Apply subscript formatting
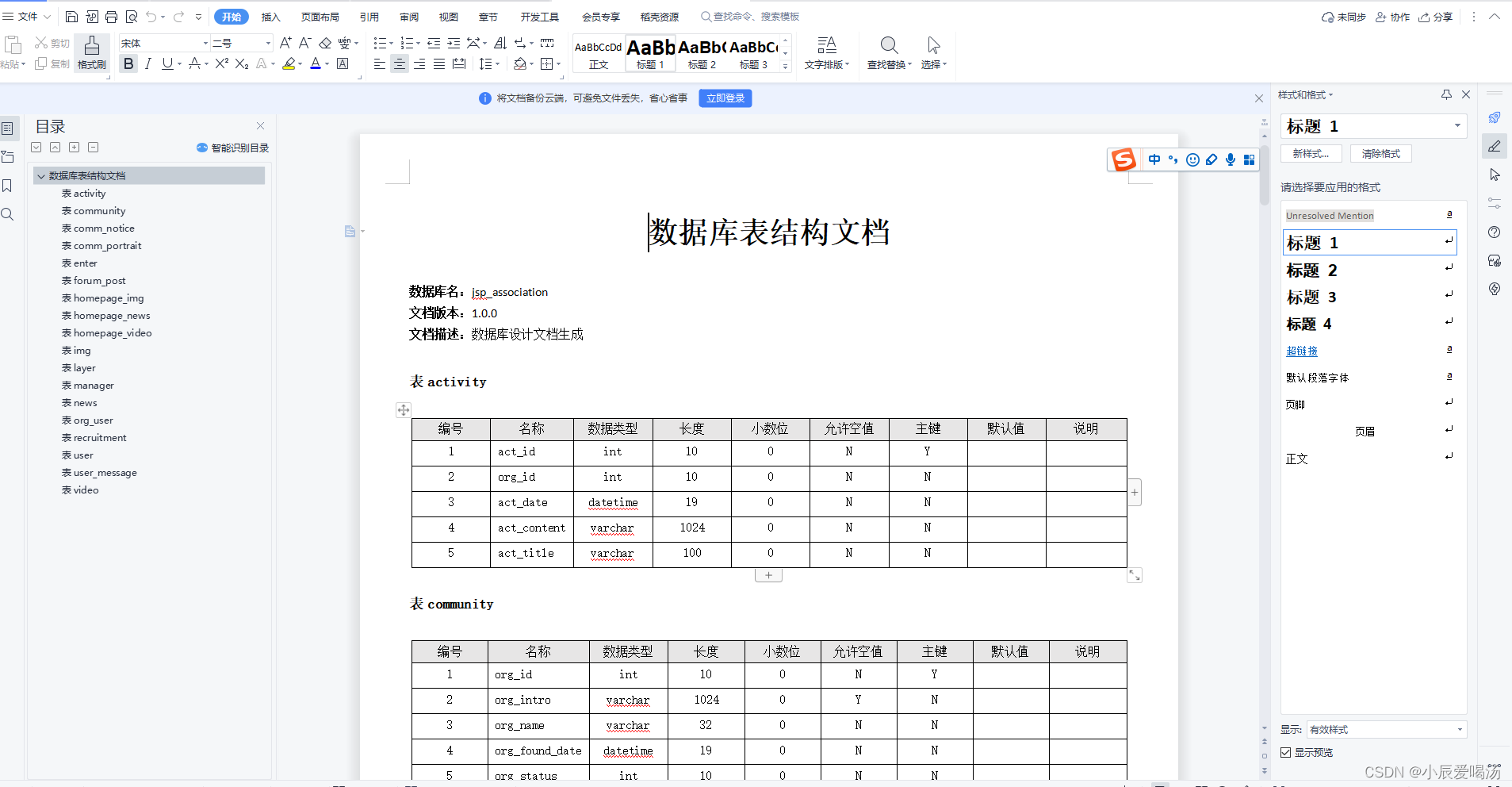Screen dimensions: 1512x787 click(242, 63)
